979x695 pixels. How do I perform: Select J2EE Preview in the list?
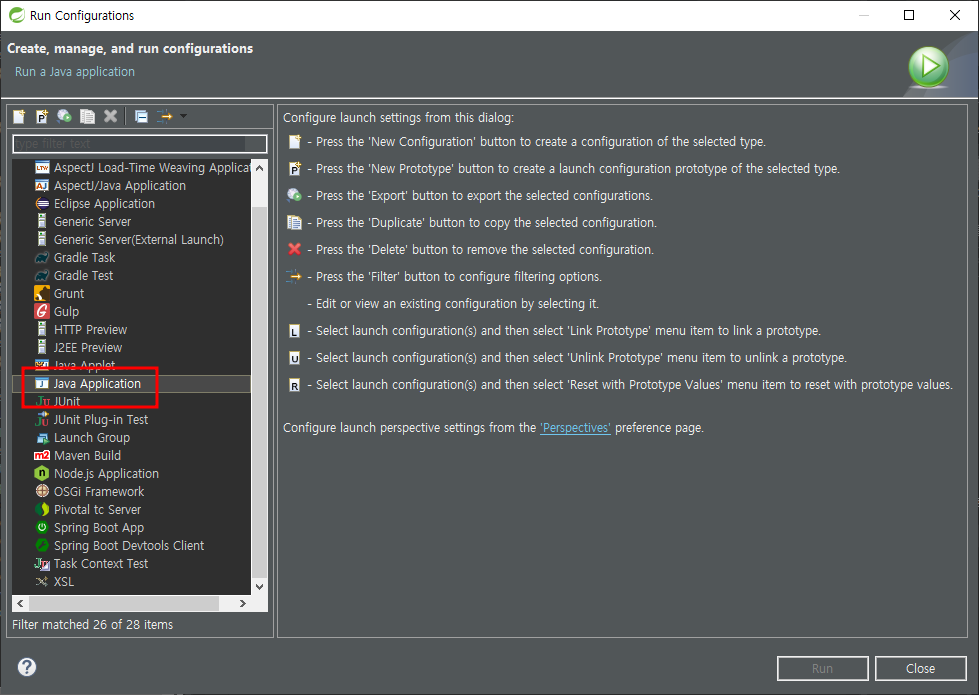coord(87,348)
